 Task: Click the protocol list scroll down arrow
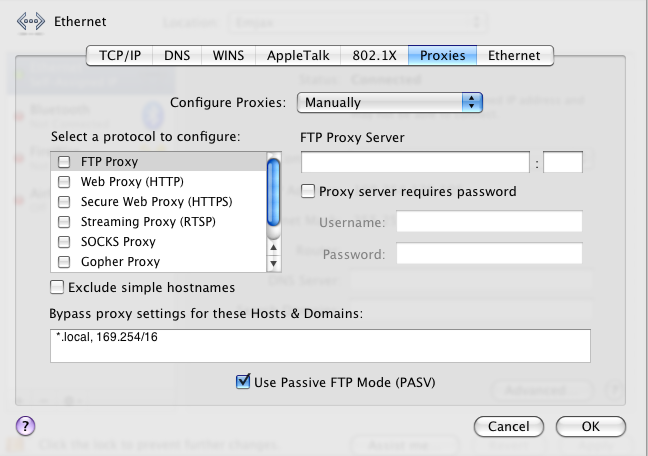(275, 263)
